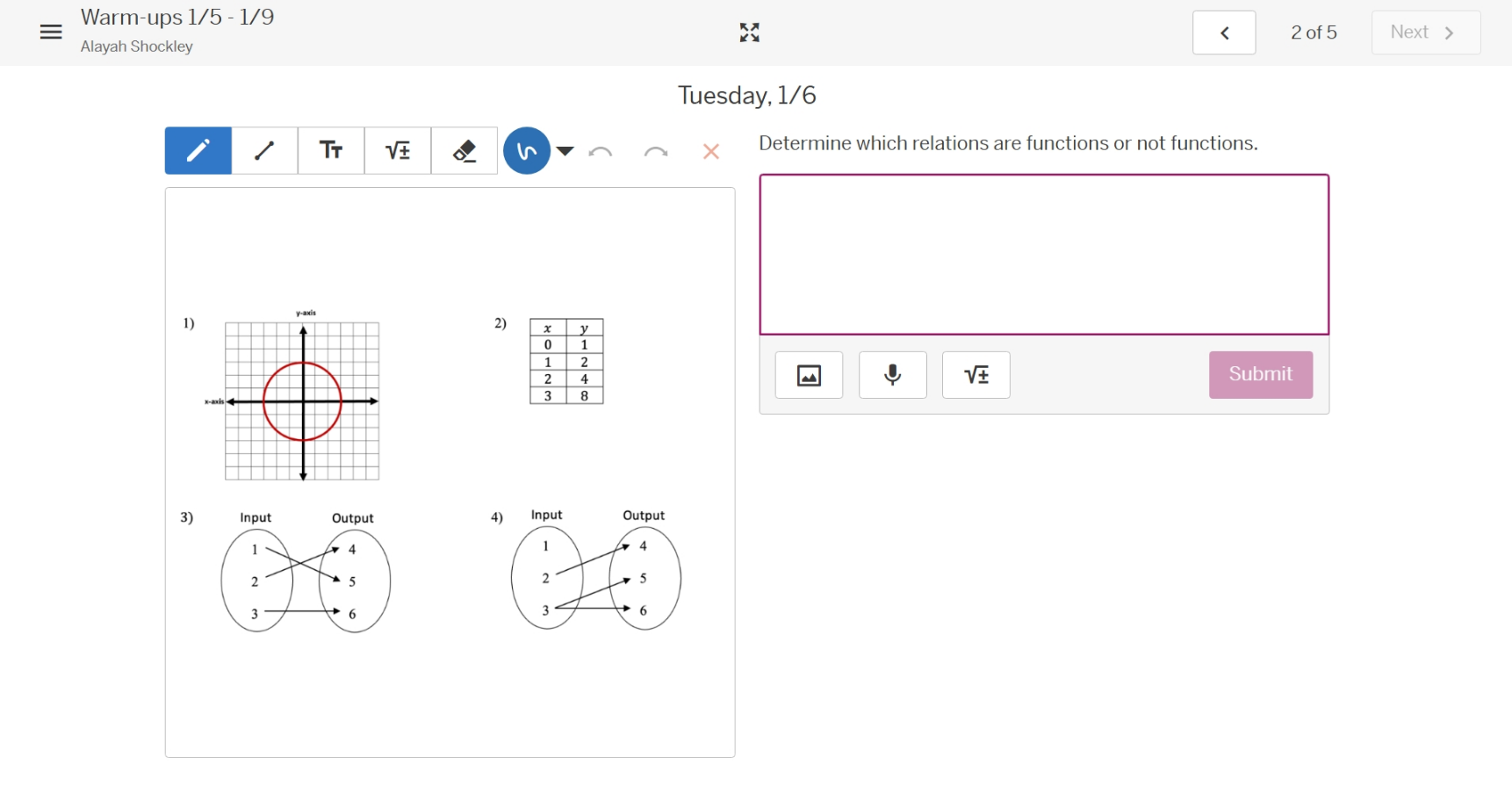Select the eraser tool

pos(464,151)
